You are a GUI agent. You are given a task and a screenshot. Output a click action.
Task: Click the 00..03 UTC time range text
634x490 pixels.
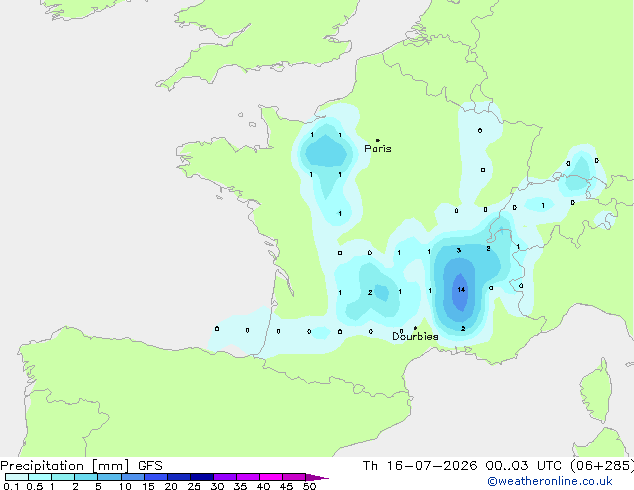coord(523,466)
